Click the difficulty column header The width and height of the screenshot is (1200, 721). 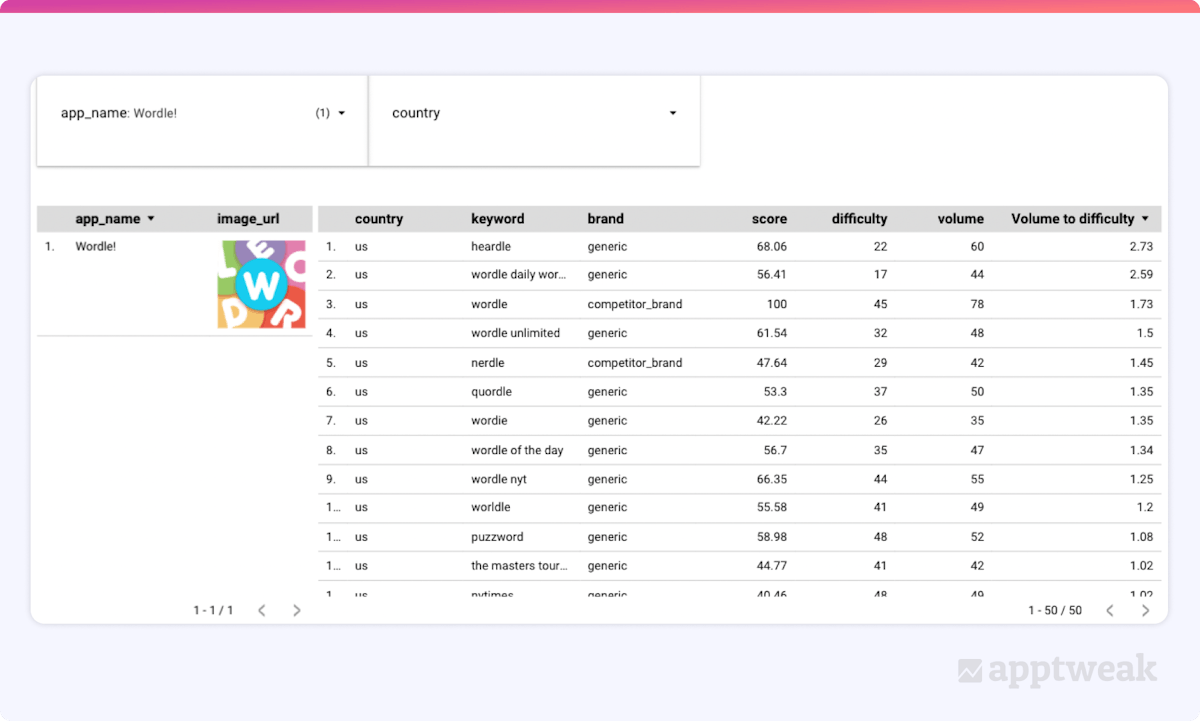pos(859,218)
